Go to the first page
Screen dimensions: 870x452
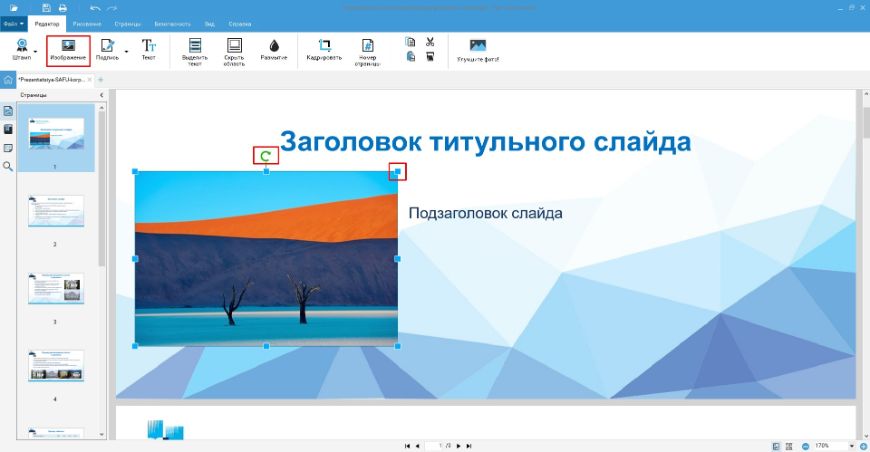point(407,446)
